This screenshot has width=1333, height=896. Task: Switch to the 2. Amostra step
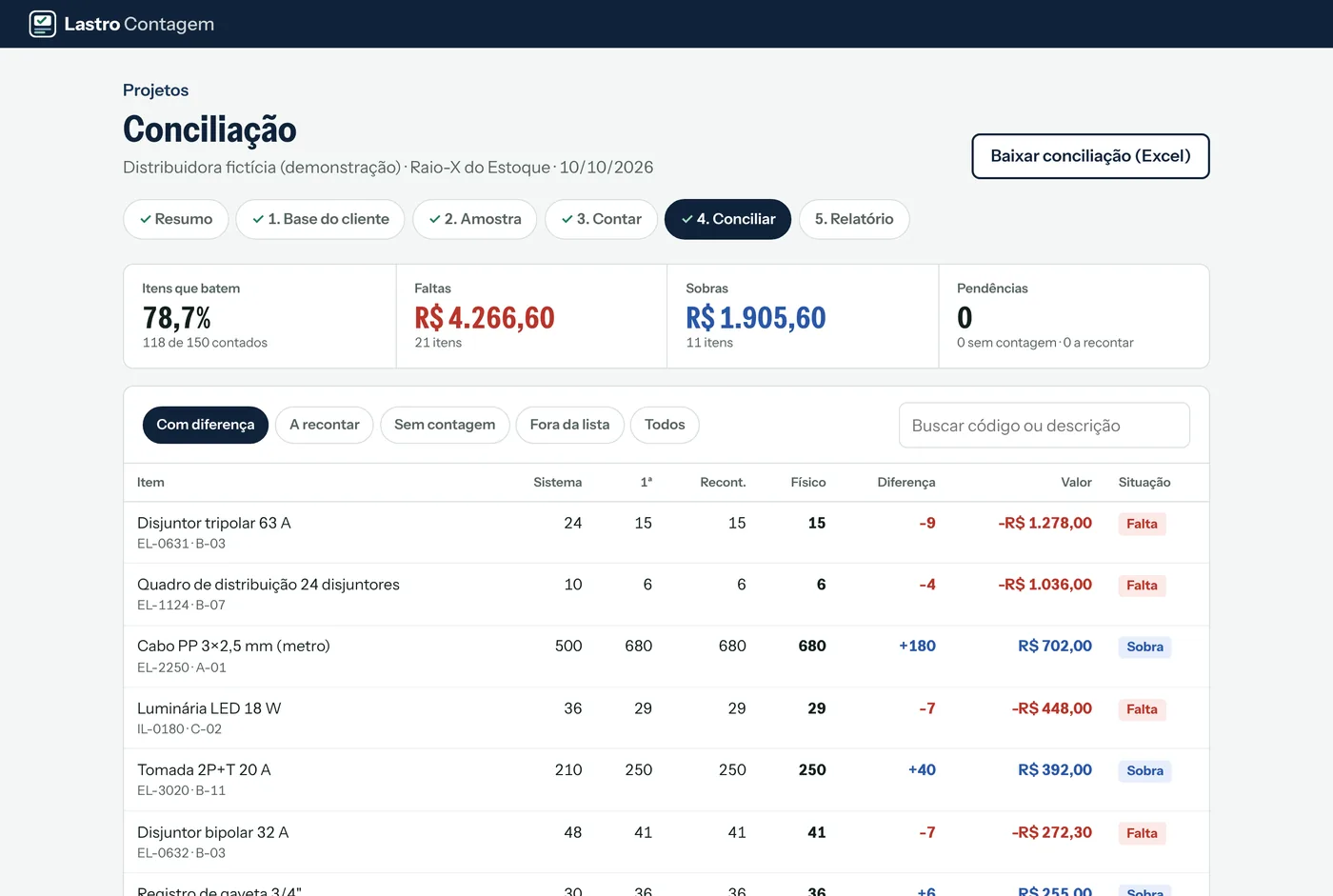pos(475,219)
